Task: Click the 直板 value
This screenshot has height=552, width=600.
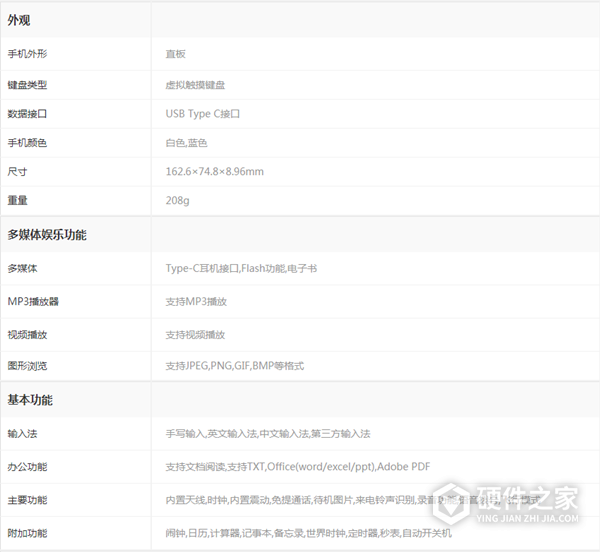Action: [x=176, y=54]
